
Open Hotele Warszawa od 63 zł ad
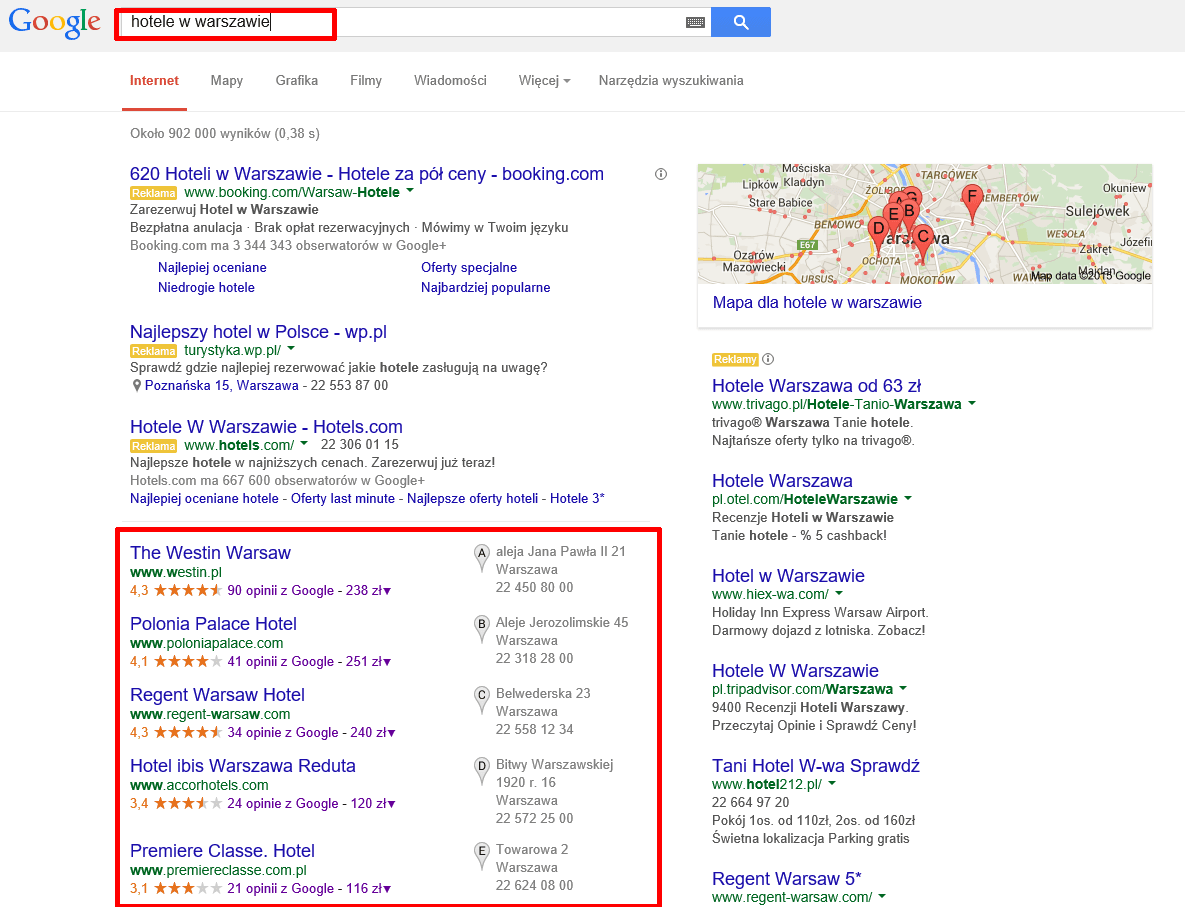point(816,385)
